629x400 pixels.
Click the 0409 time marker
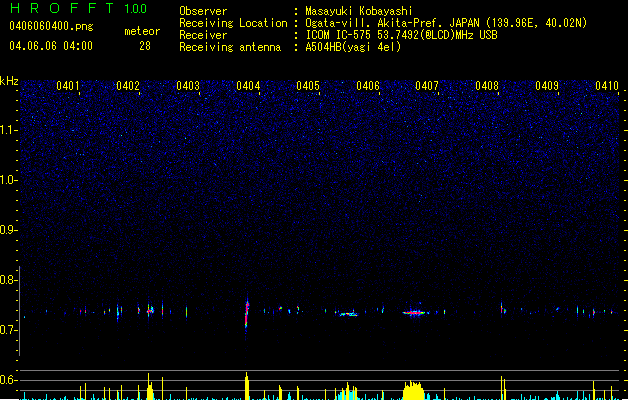click(547, 86)
